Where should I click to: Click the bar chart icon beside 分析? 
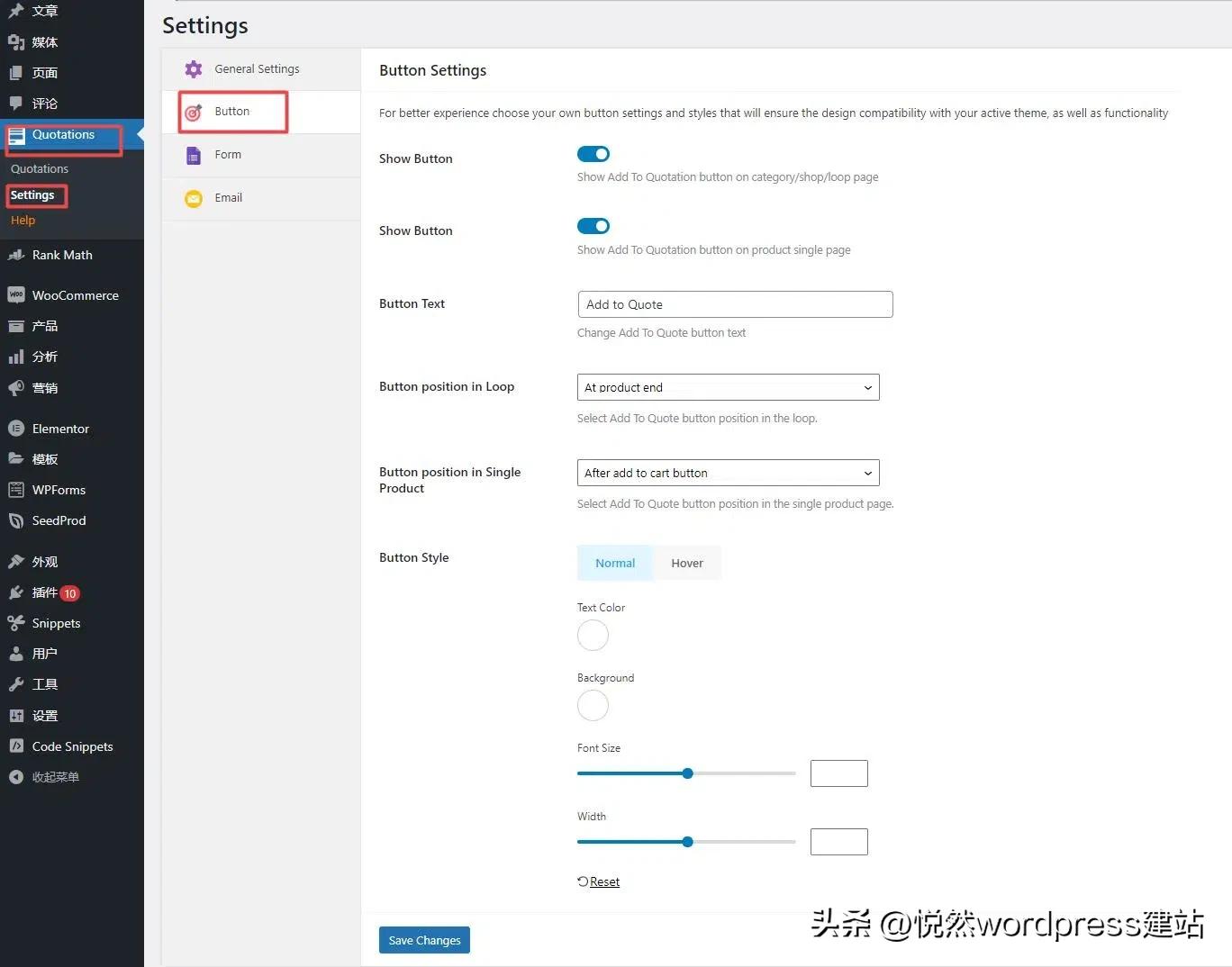point(16,357)
